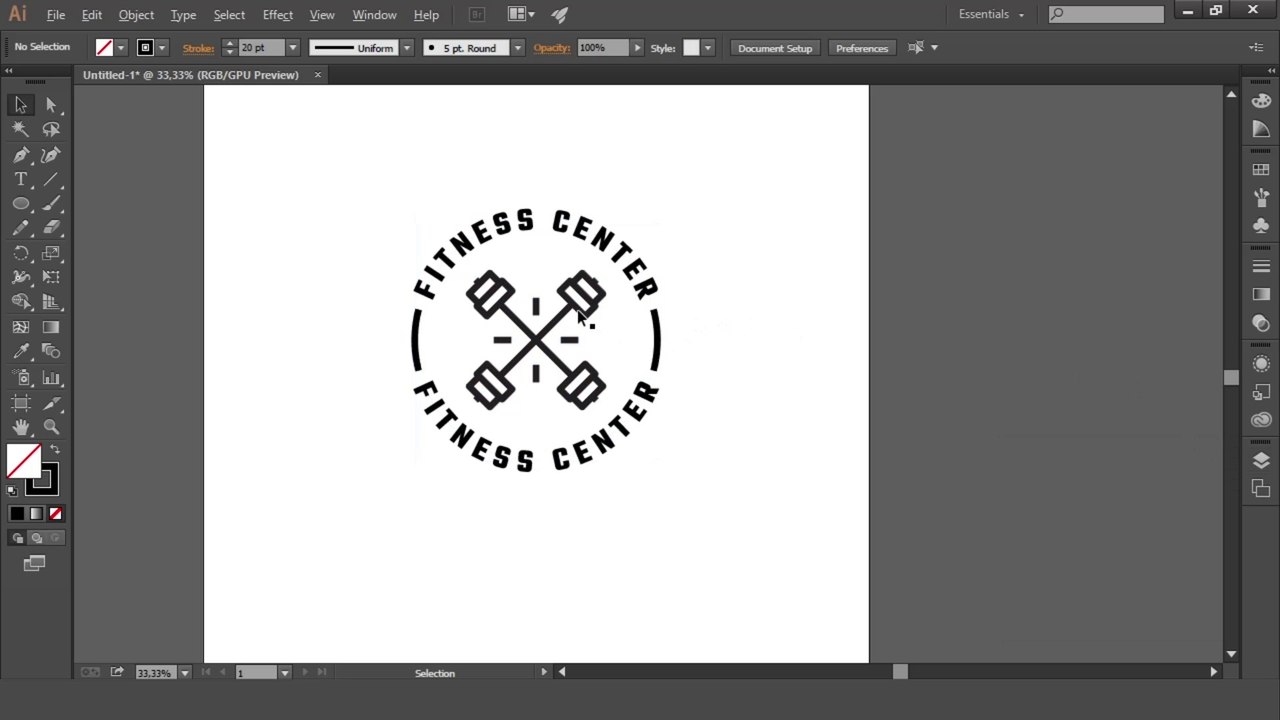Click the Stroke color box in toolbar
Screen dimensions: 1280x720
[x=42, y=479]
